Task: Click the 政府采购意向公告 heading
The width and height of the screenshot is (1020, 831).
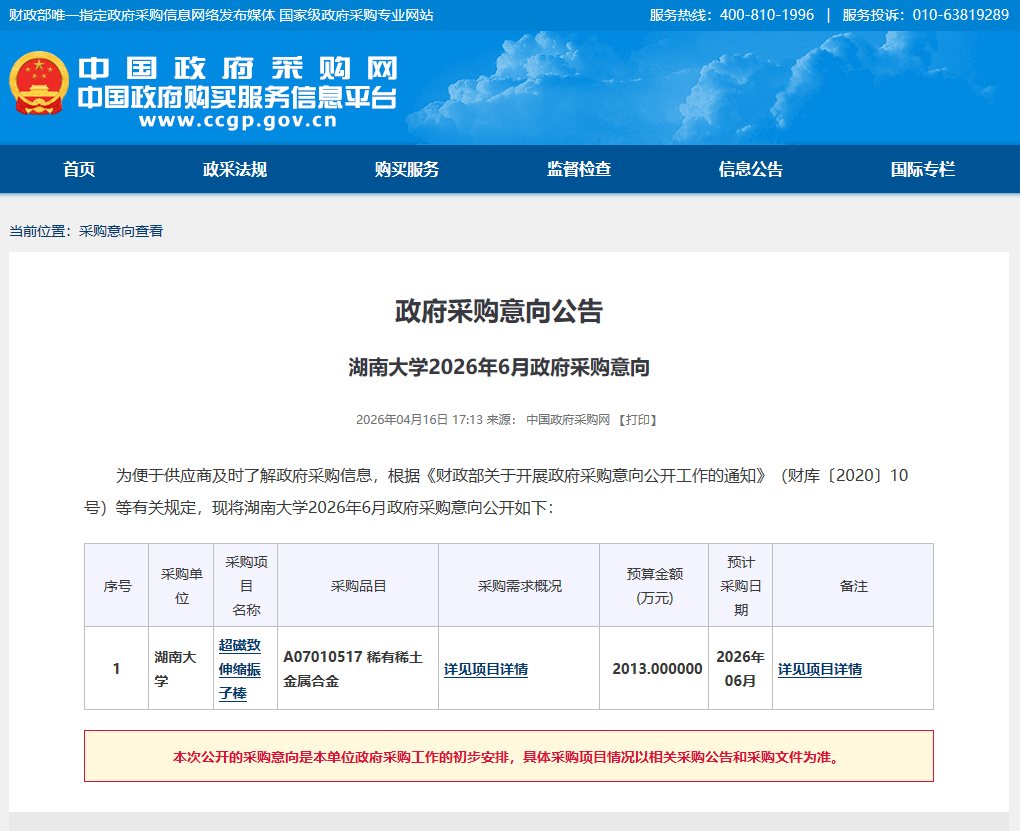Action: [499, 311]
